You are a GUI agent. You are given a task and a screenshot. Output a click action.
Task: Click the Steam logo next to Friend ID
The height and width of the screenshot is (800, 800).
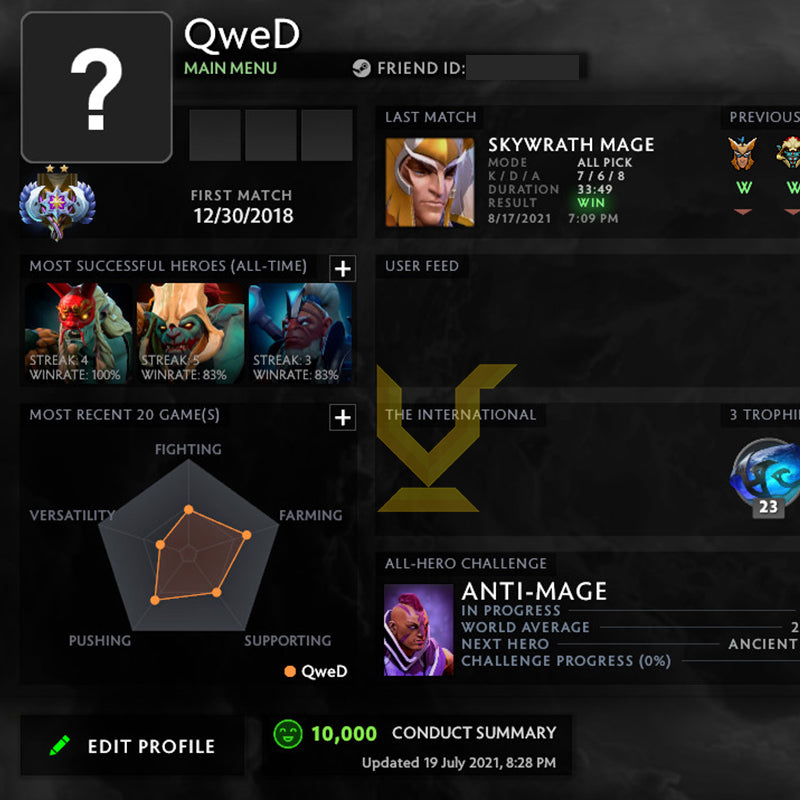pos(361,68)
